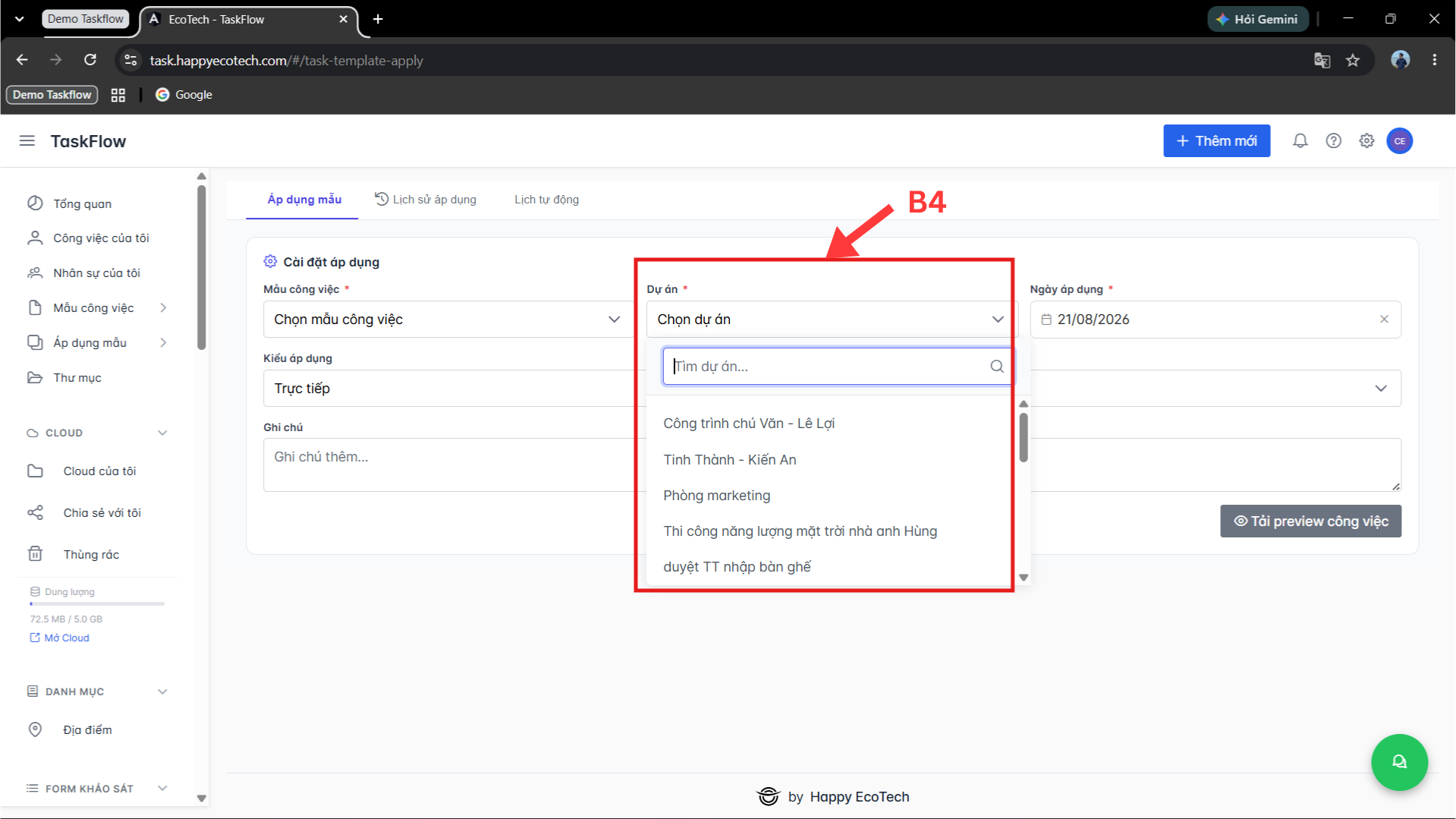Open the tab search dropdown arrow

[x=19, y=19]
